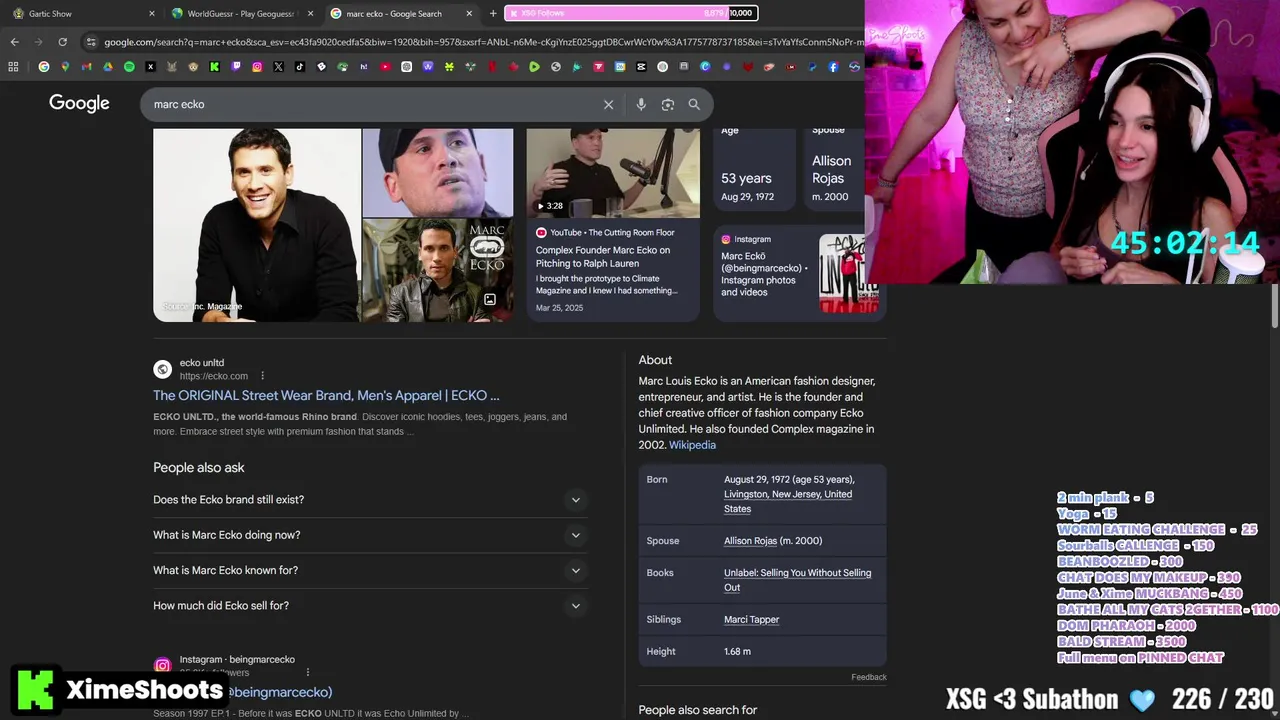This screenshot has width=1280, height=720.
Task: Open the Chrome apps grid
Action: 13,67
